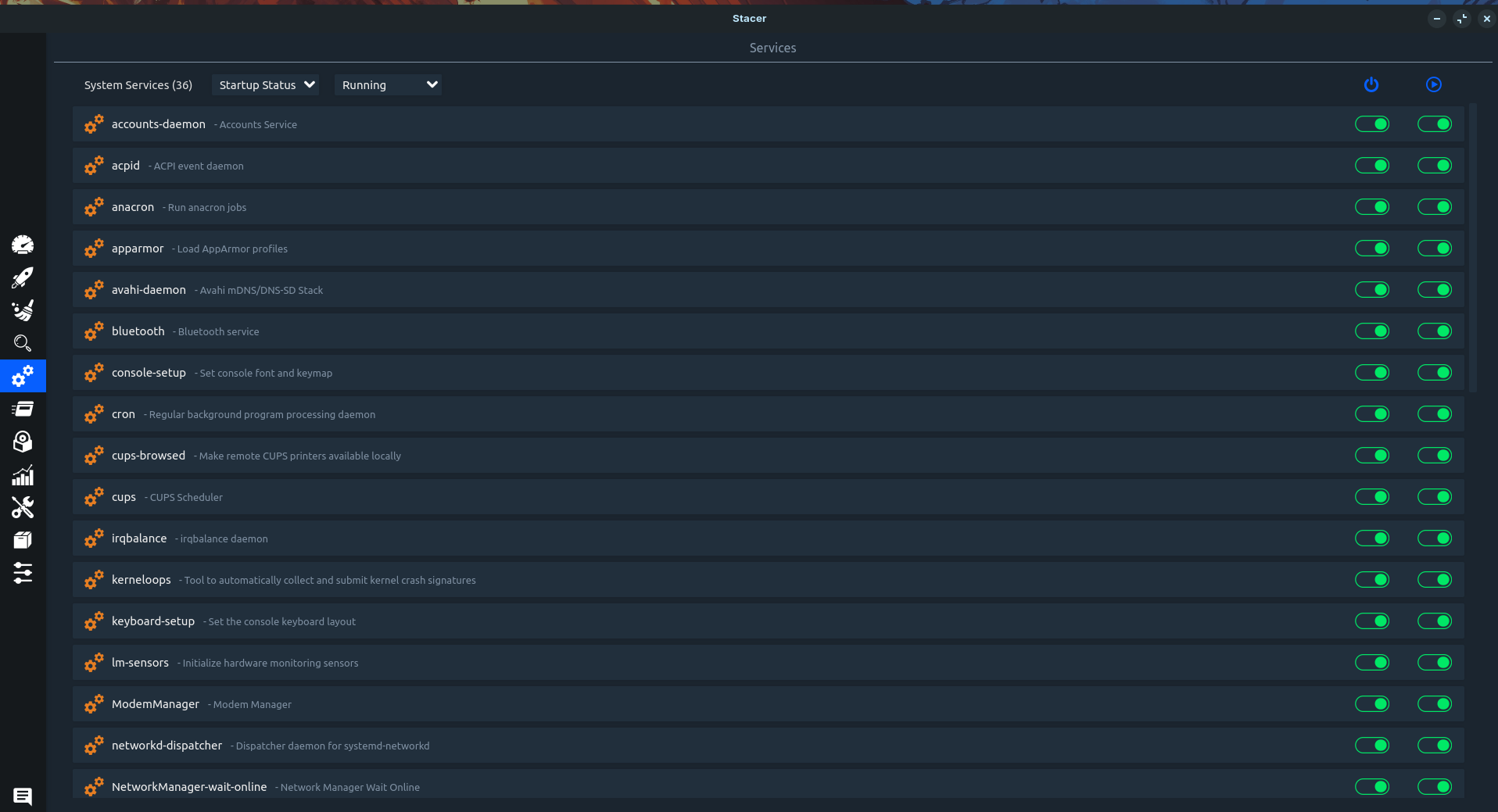
Task: Click the NetworkManager-wait-online service name
Action: [x=189, y=786]
